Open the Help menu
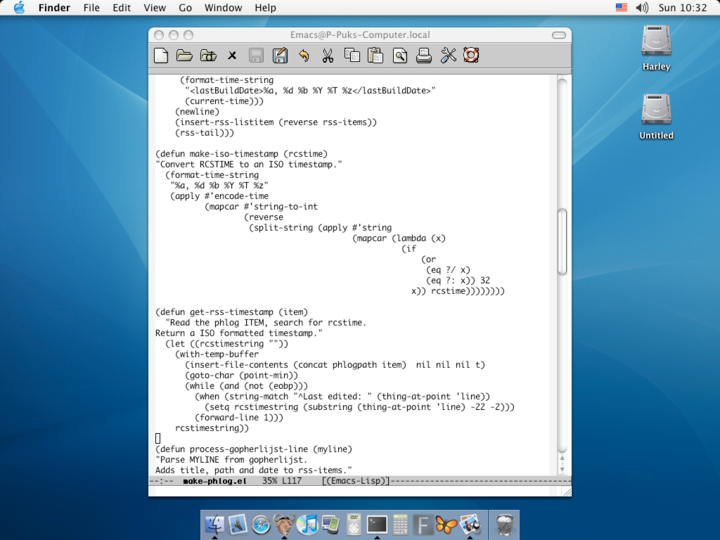The height and width of the screenshot is (540, 720). [x=265, y=8]
